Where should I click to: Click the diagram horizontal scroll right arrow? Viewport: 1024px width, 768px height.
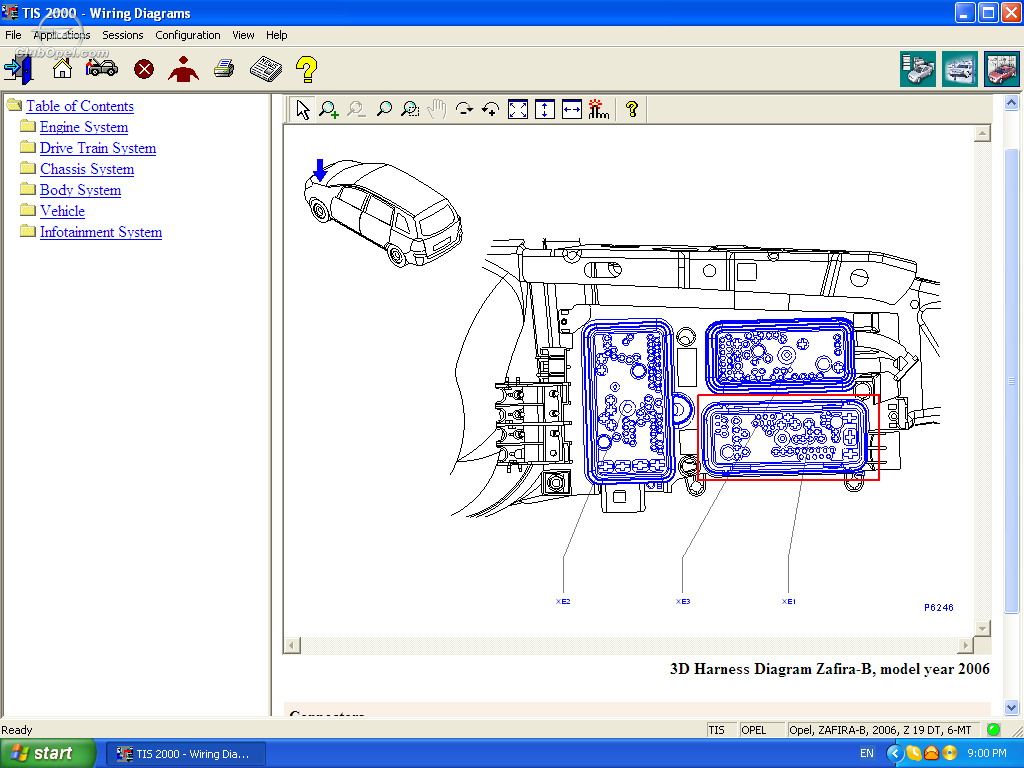click(965, 645)
